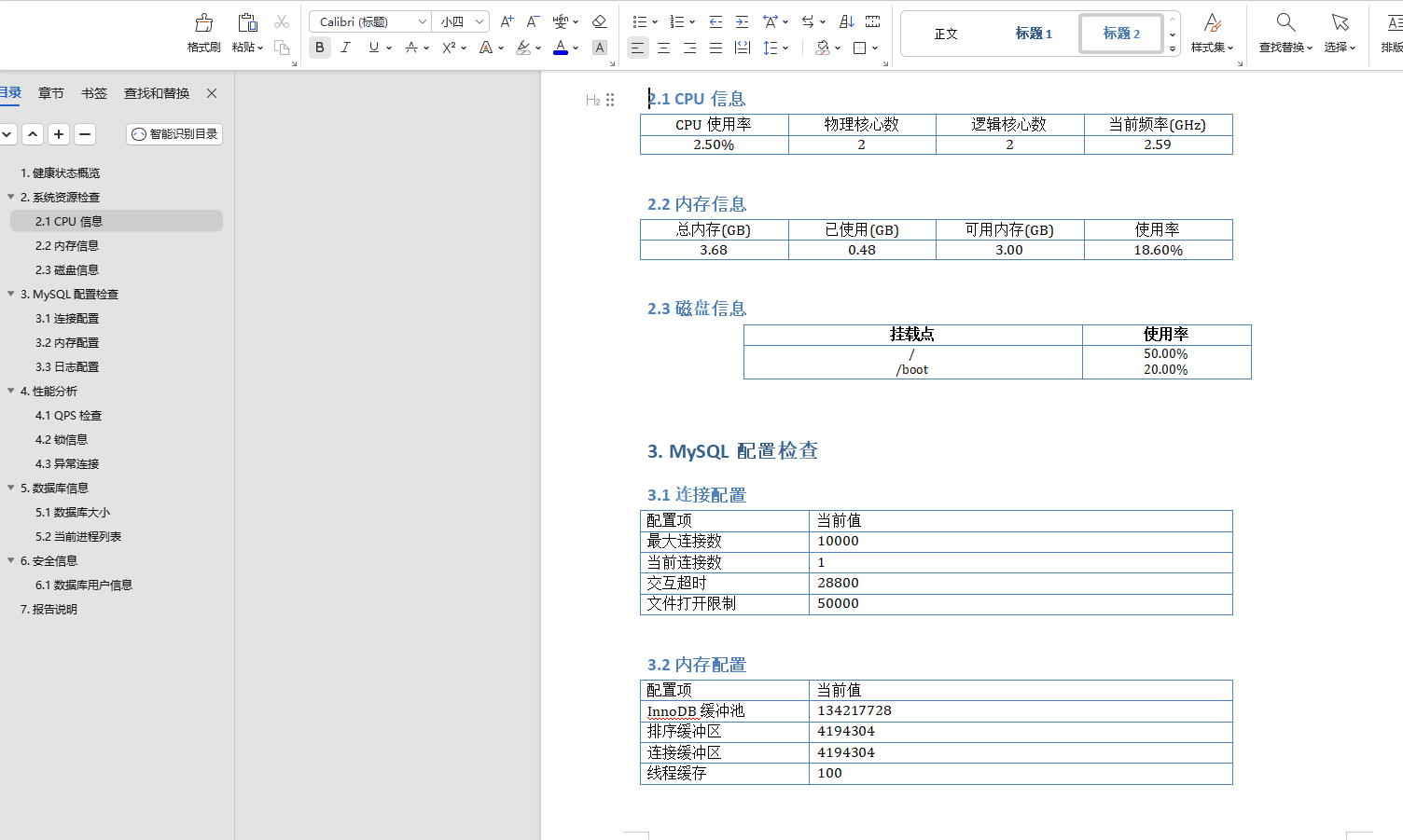Apply blue font color swatch

coord(561,48)
